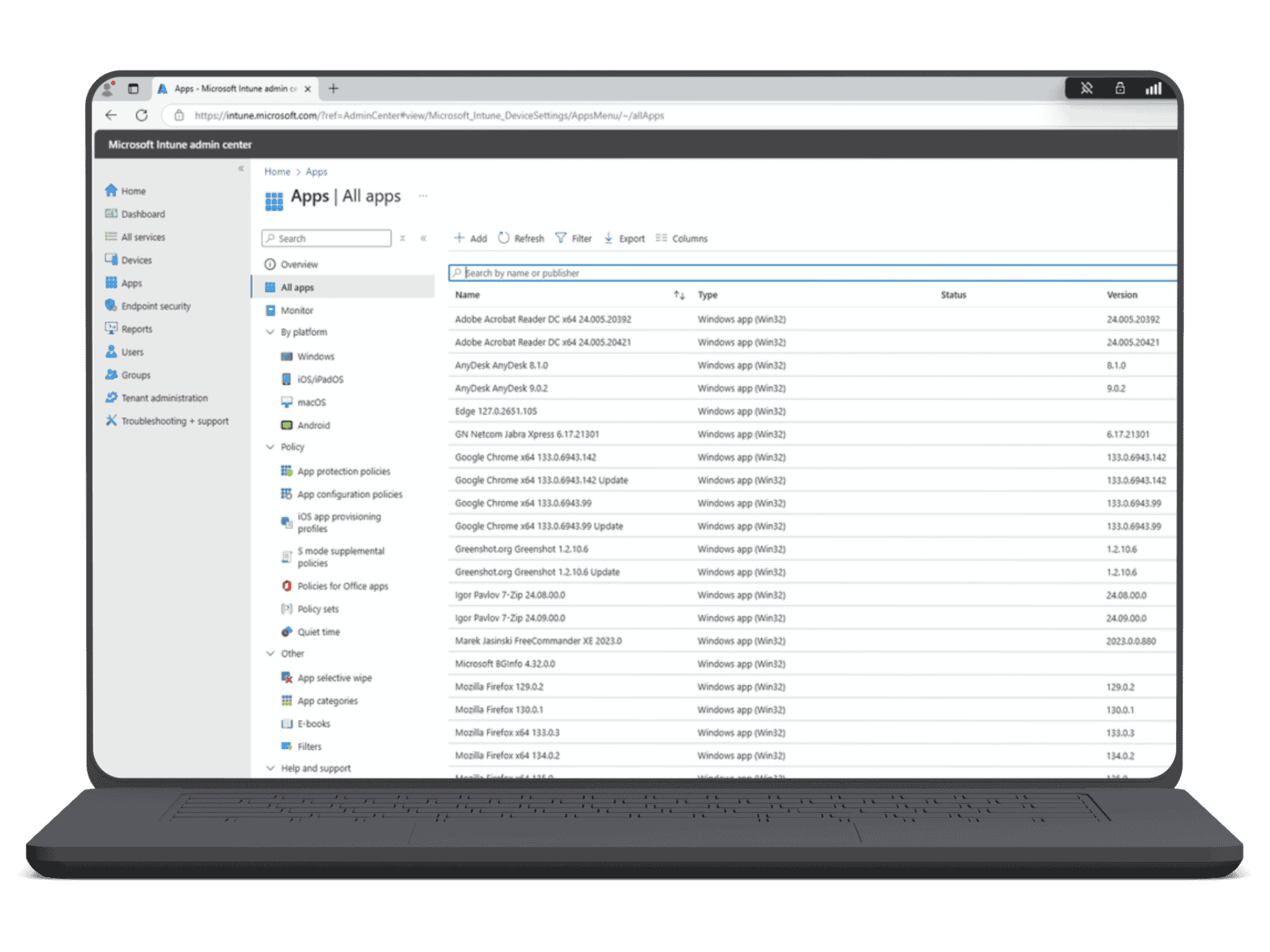Open All services in the sidebar
Screen dimensions: 1270x952
pyautogui.click(x=135, y=237)
